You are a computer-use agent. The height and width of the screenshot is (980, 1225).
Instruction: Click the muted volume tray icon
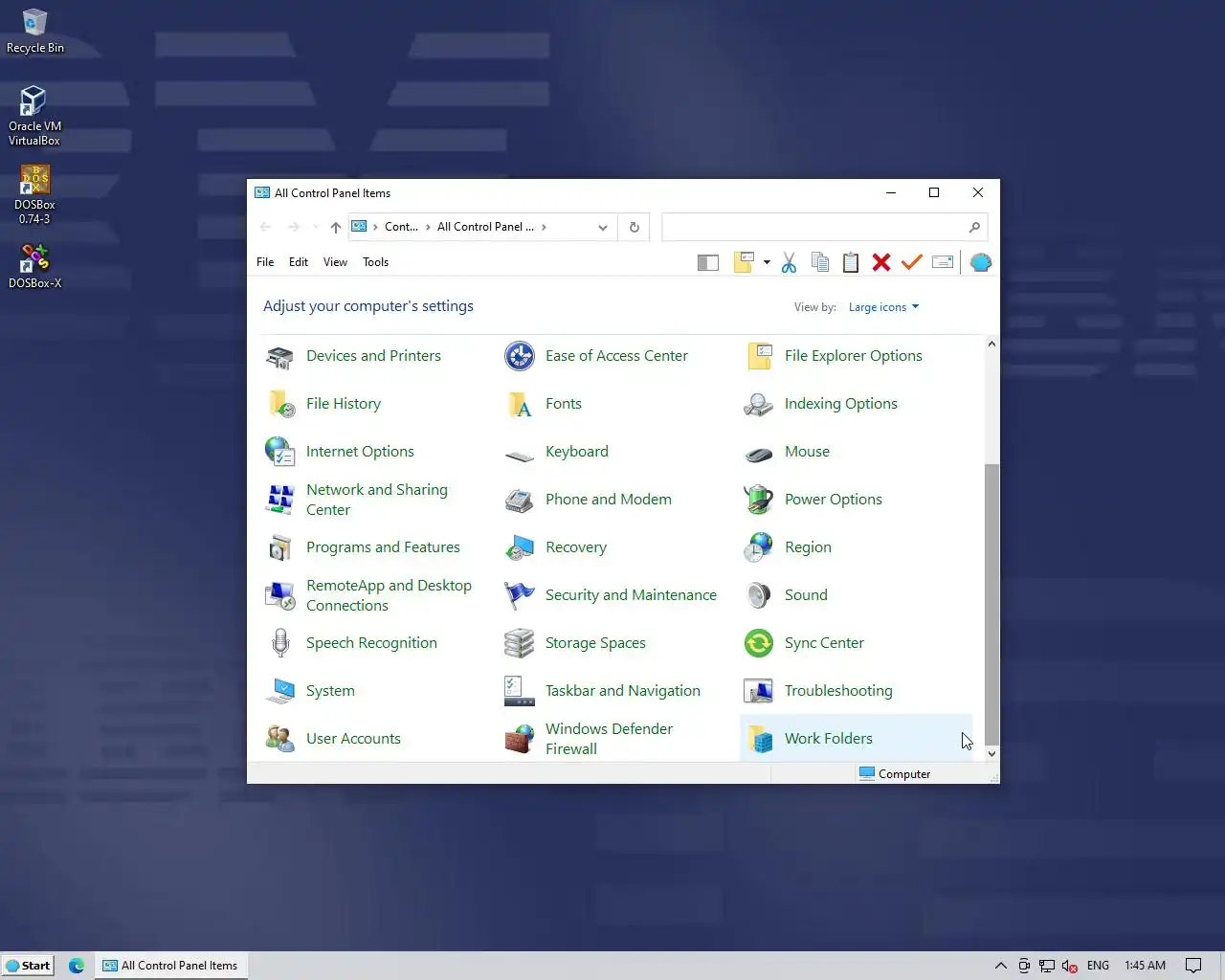coord(1070,966)
